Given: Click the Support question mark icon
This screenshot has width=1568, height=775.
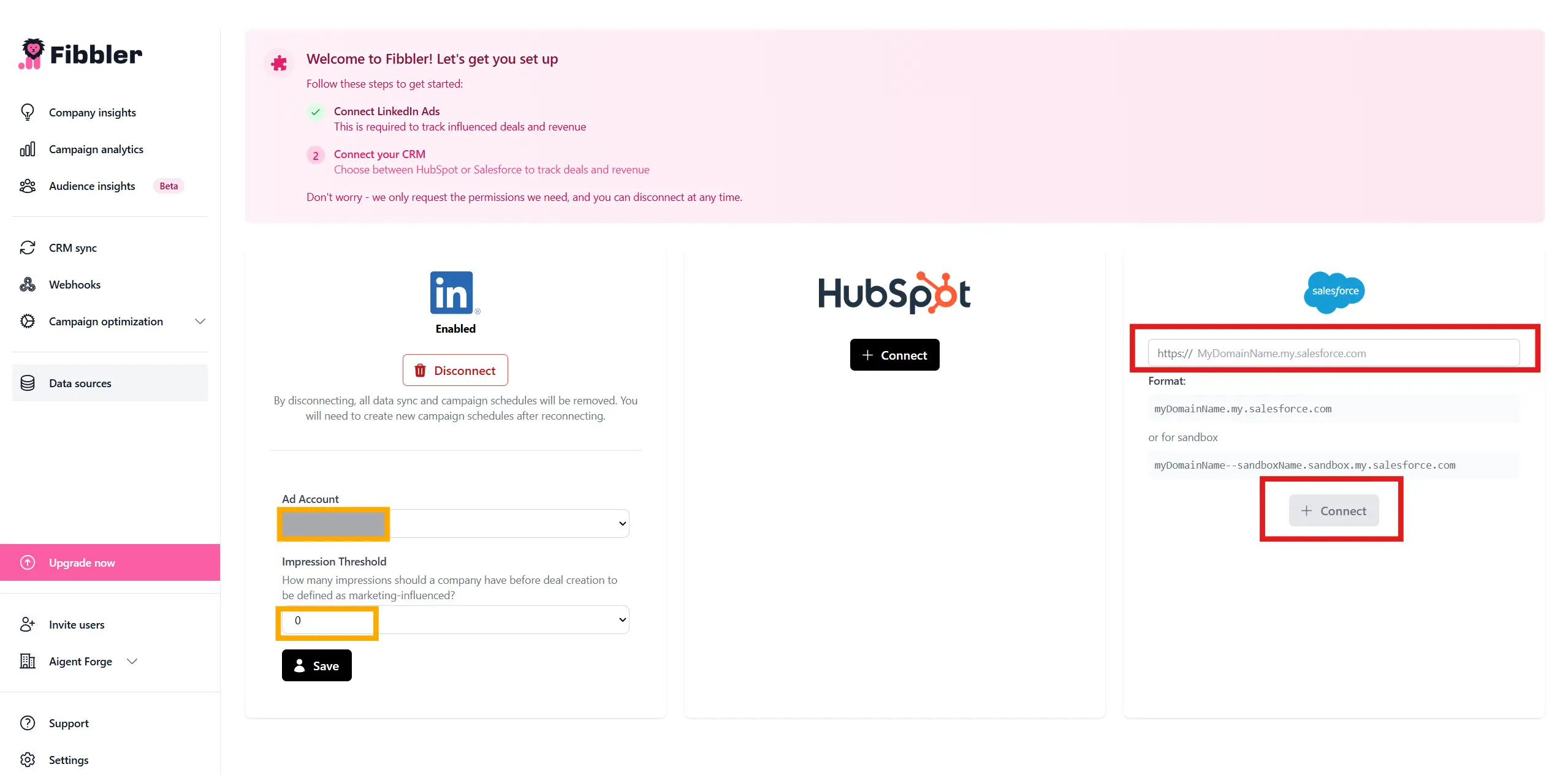Looking at the screenshot, I should tap(28, 723).
